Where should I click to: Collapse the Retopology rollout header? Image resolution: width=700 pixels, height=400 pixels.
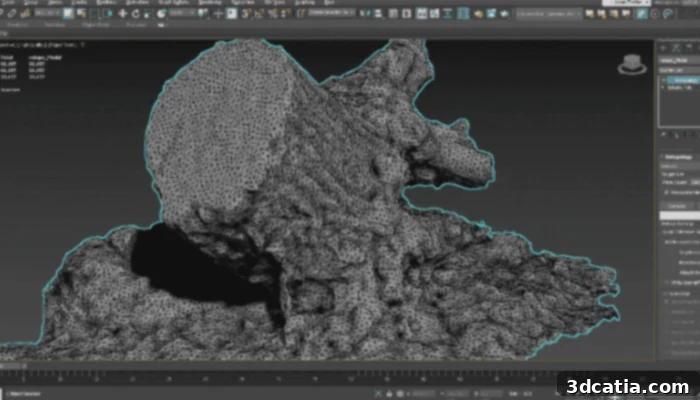tap(679, 157)
